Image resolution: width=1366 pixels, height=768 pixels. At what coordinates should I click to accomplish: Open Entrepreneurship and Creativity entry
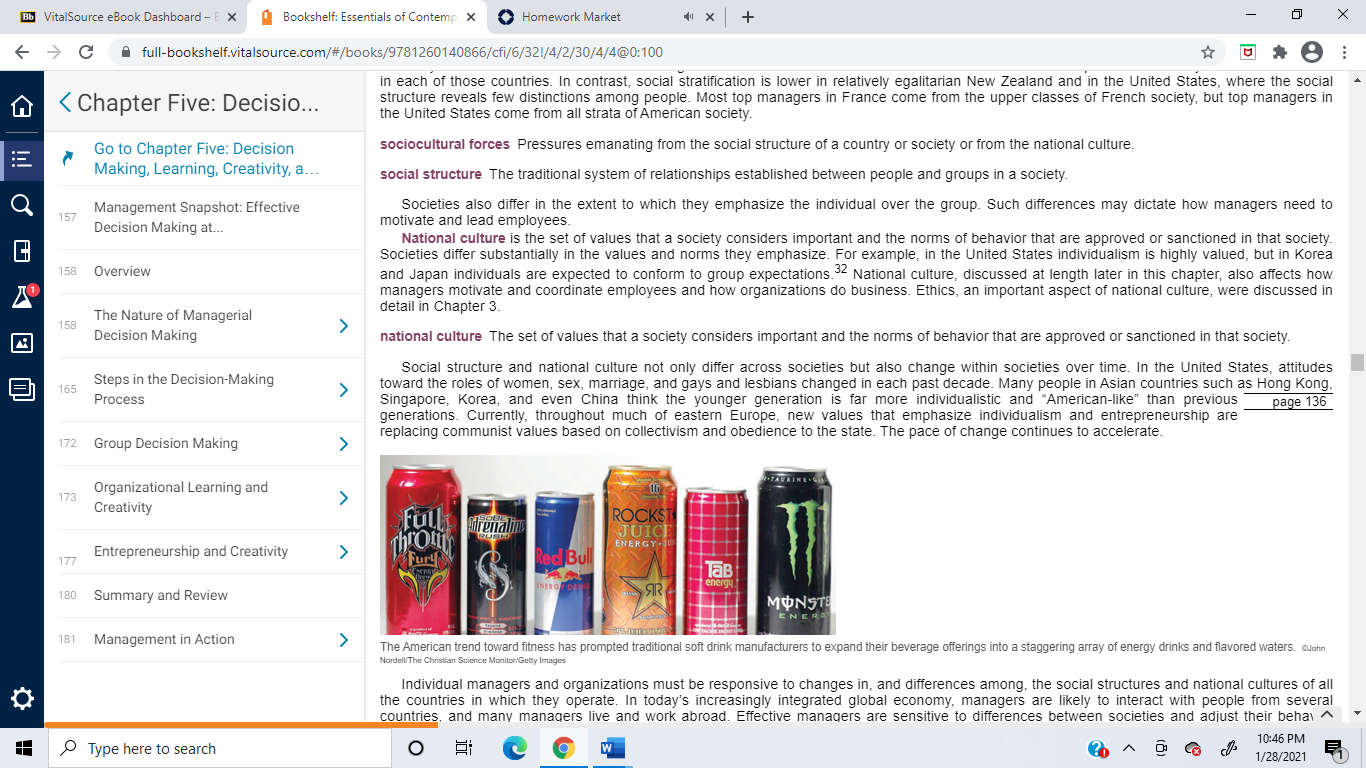tap(191, 551)
